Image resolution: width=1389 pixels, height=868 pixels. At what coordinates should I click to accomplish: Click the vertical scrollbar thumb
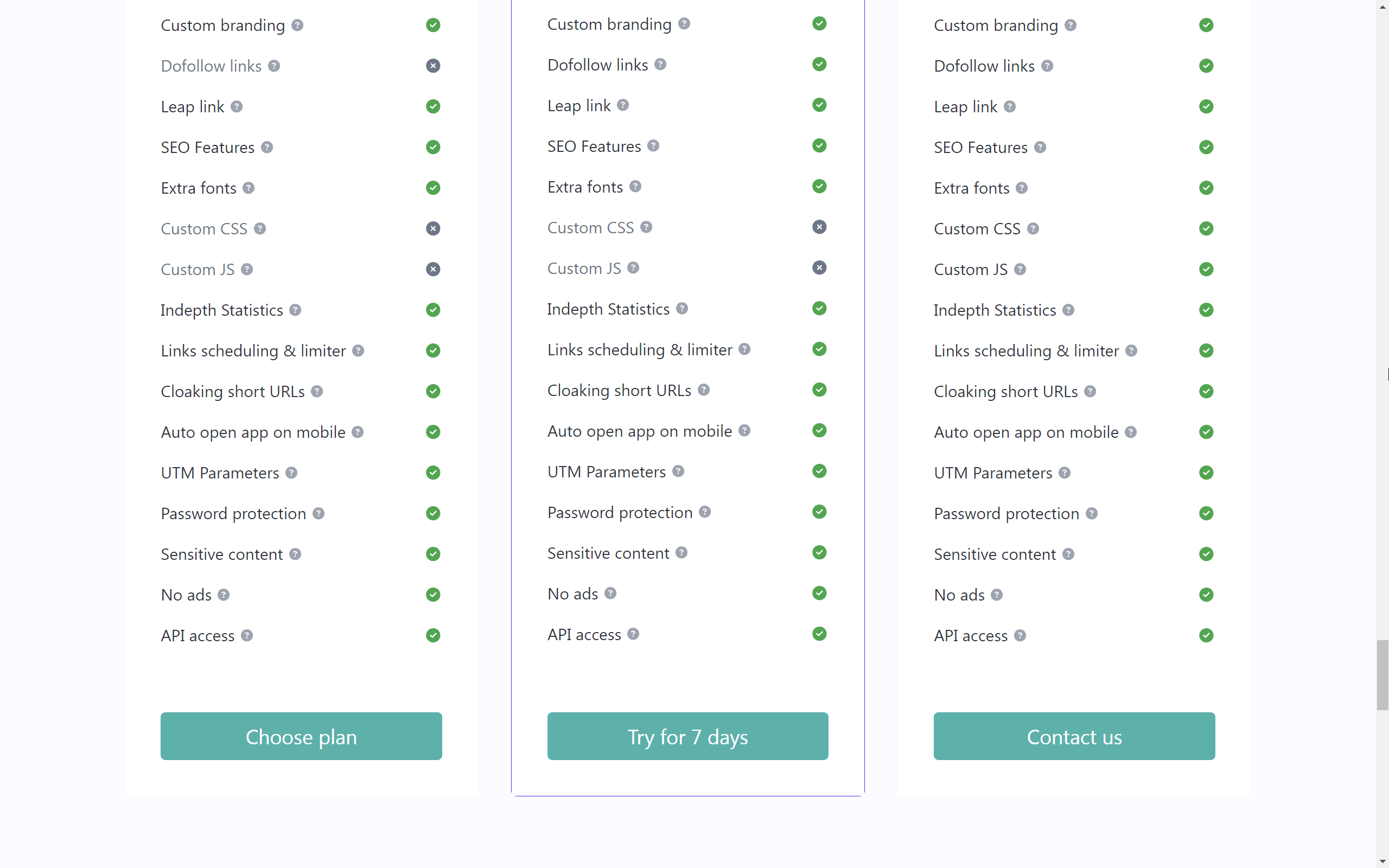coord(1382,675)
